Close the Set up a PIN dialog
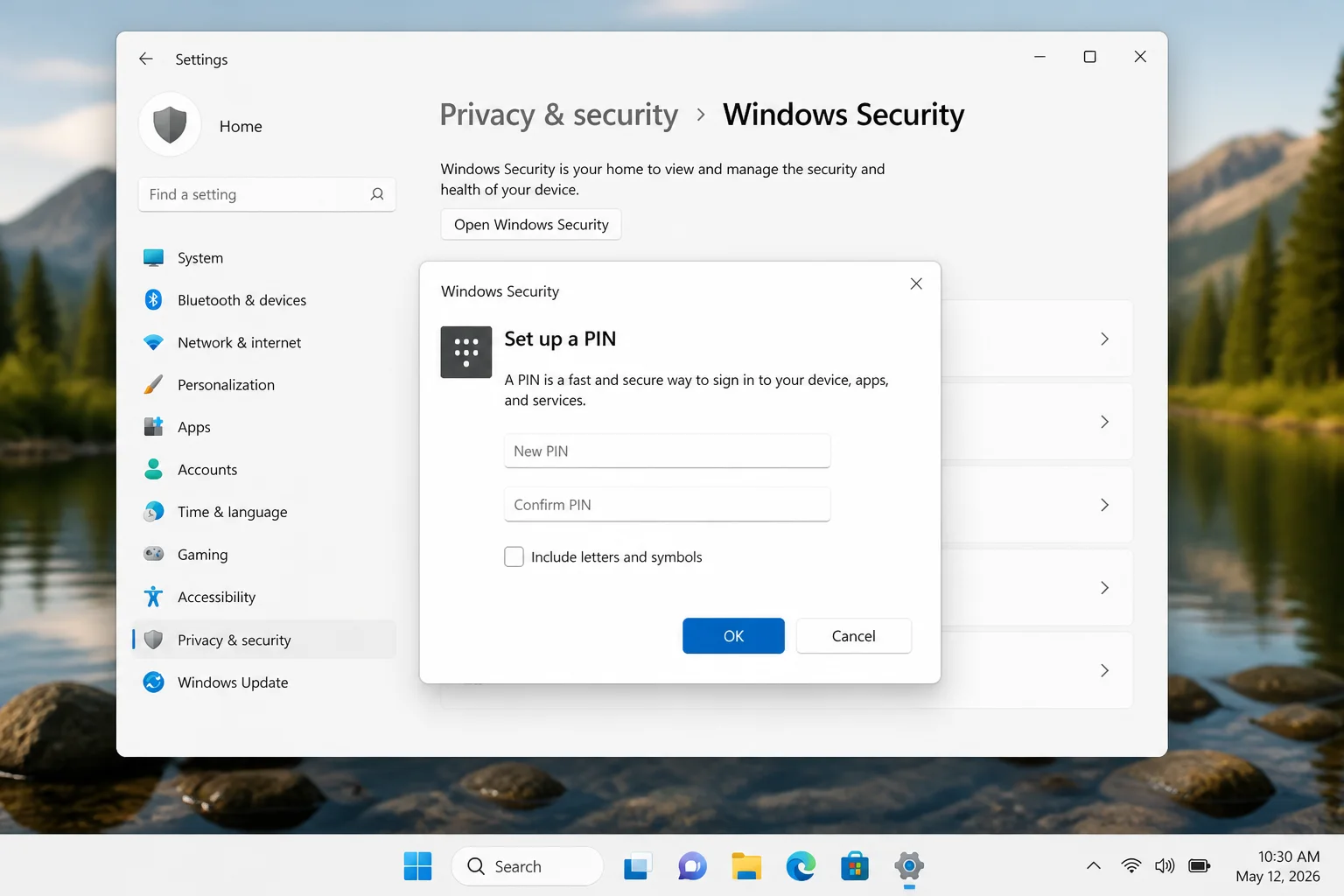Image resolution: width=1344 pixels, height=896 pixels. [x=916, y=283]
